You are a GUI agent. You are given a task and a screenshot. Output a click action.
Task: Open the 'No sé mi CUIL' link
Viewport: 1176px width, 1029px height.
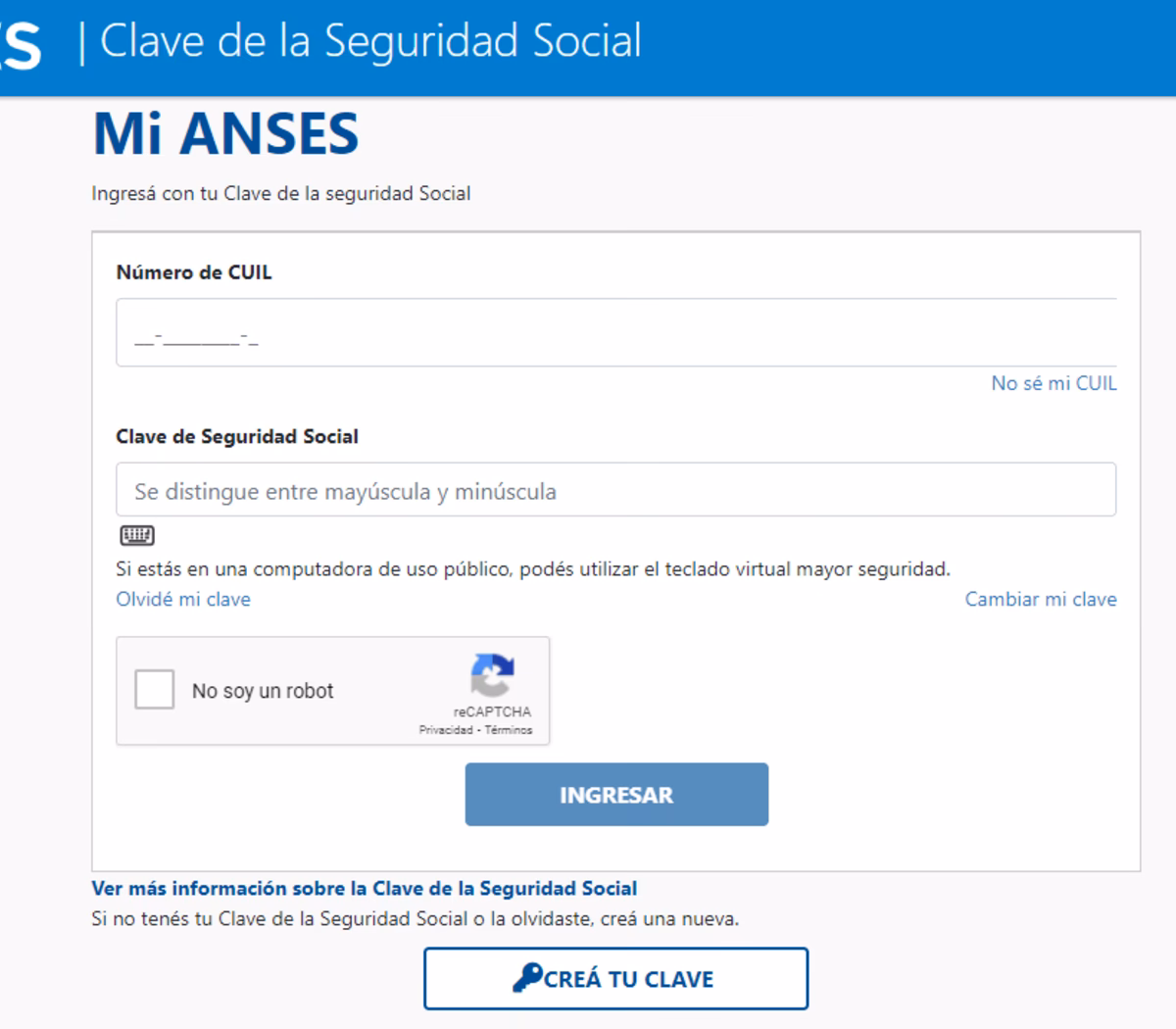[x=1054, y=384]
